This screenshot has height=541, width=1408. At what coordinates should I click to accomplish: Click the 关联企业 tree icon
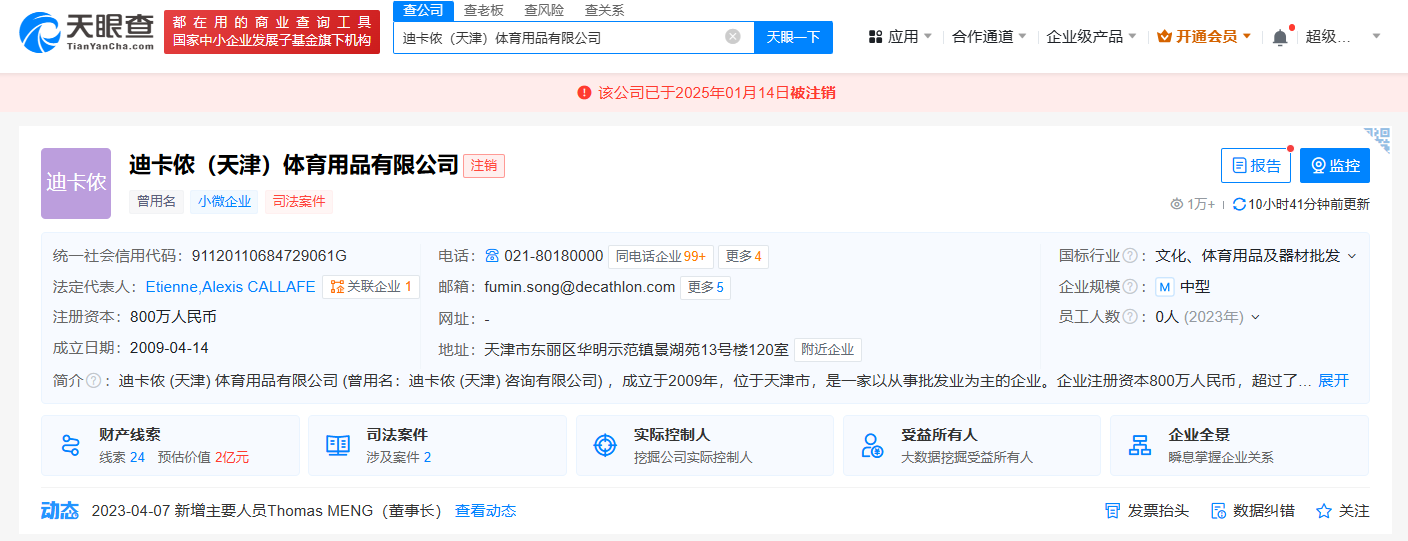click(x=337, y=287)
